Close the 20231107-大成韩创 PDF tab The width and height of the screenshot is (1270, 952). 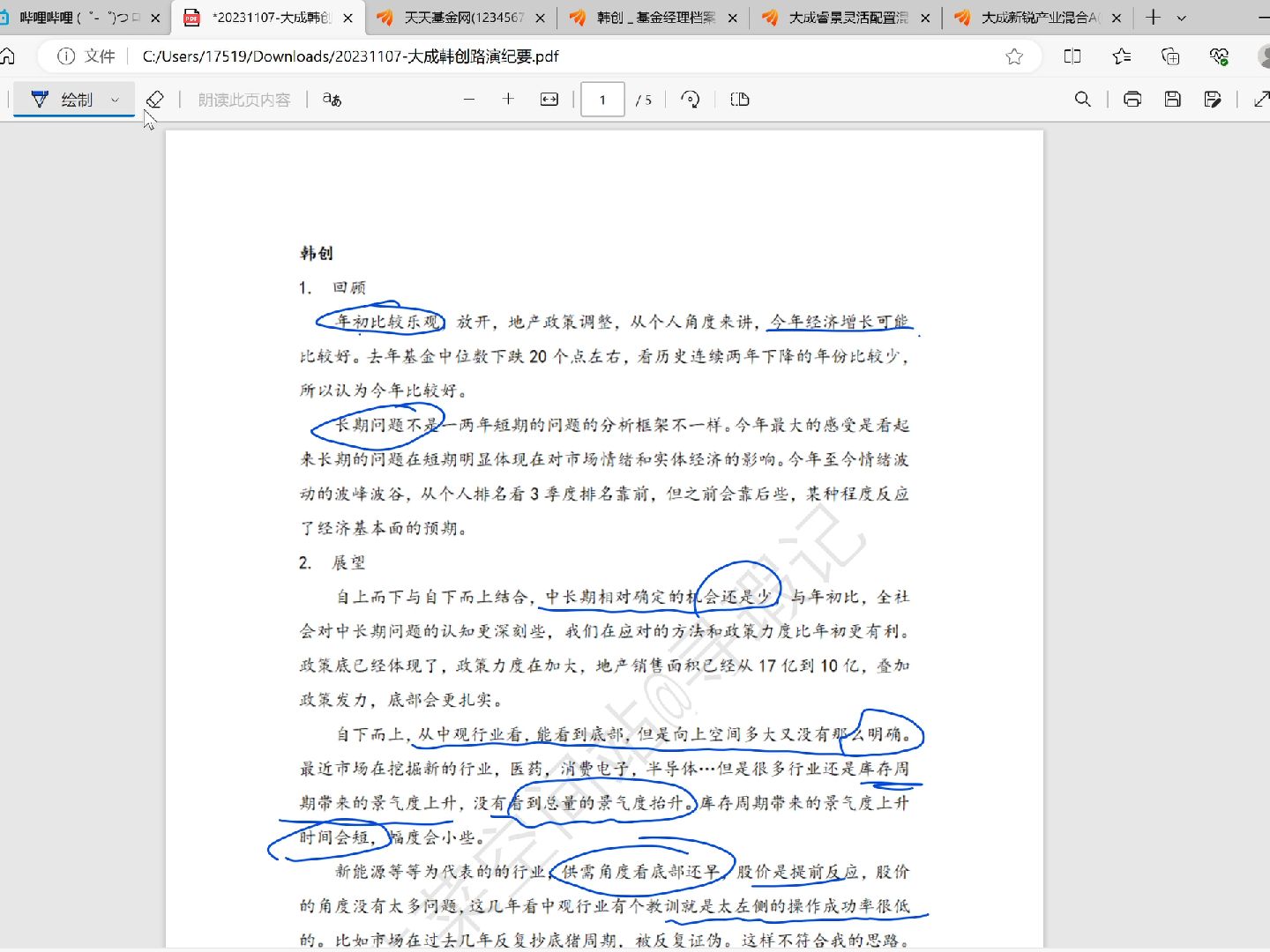[347, 18]
